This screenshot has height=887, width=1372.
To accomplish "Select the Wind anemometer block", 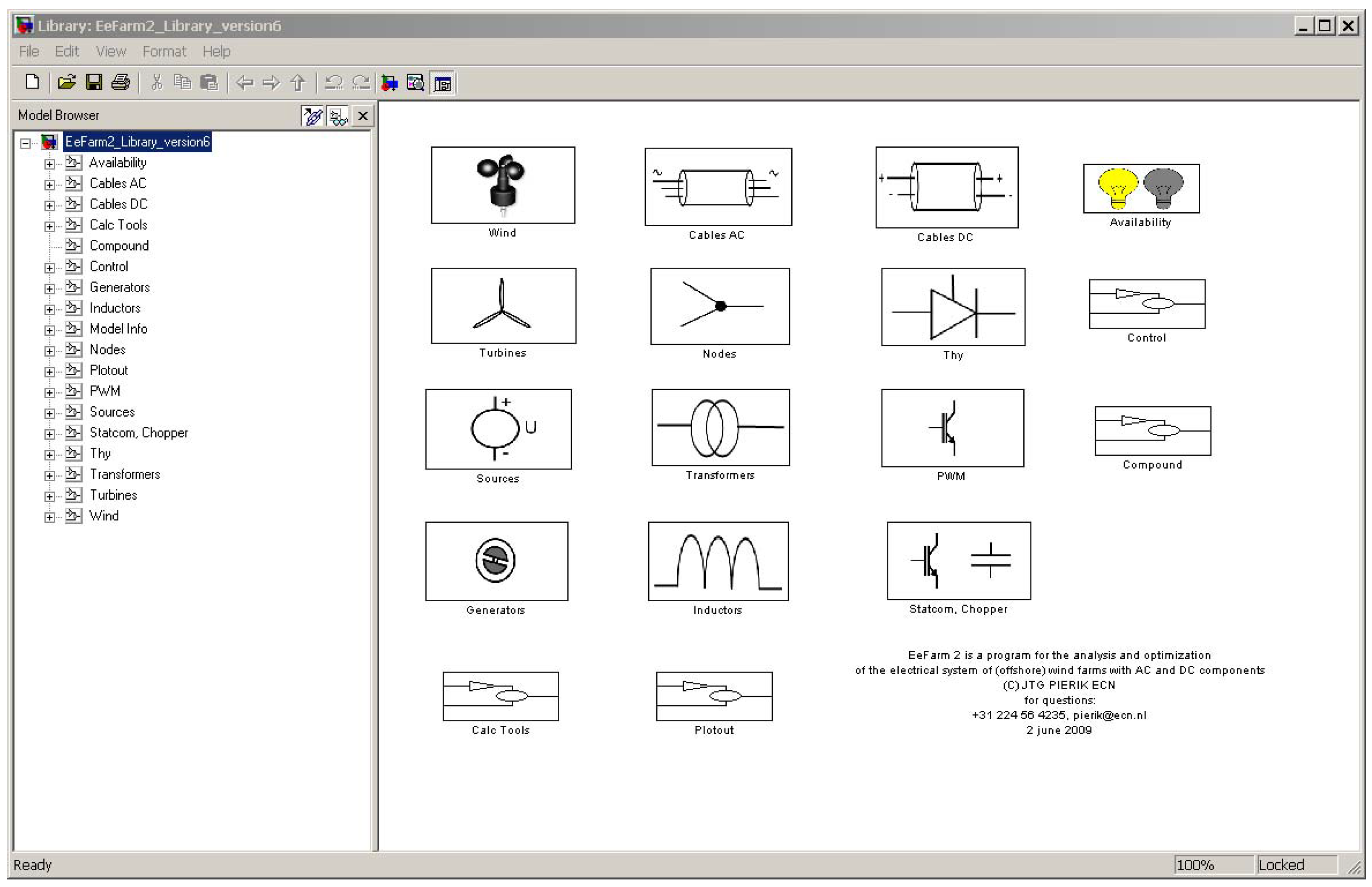I will click(503, 185).
